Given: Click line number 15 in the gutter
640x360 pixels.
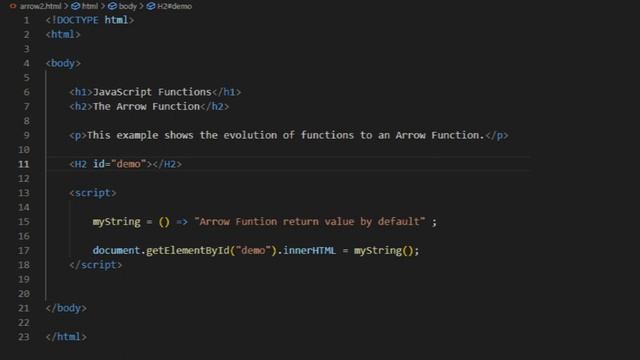Looking at the screenshot, I should (x=24, y=222).
